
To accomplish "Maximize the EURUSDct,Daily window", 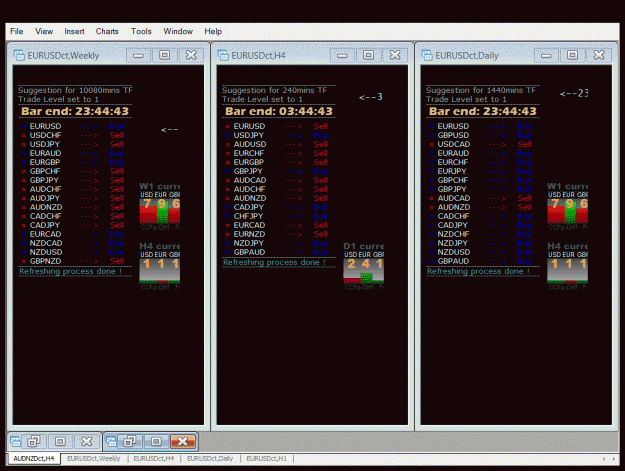I will (572, 55).
